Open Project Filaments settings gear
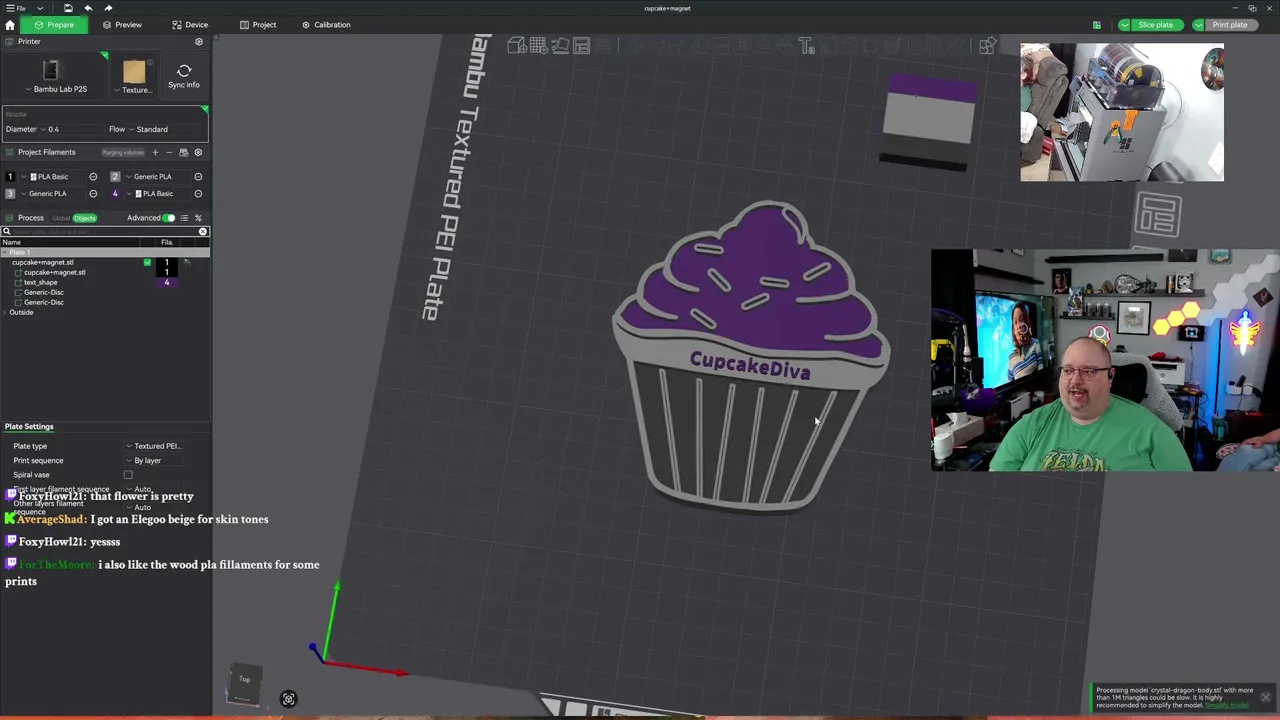 pos(198,152)
